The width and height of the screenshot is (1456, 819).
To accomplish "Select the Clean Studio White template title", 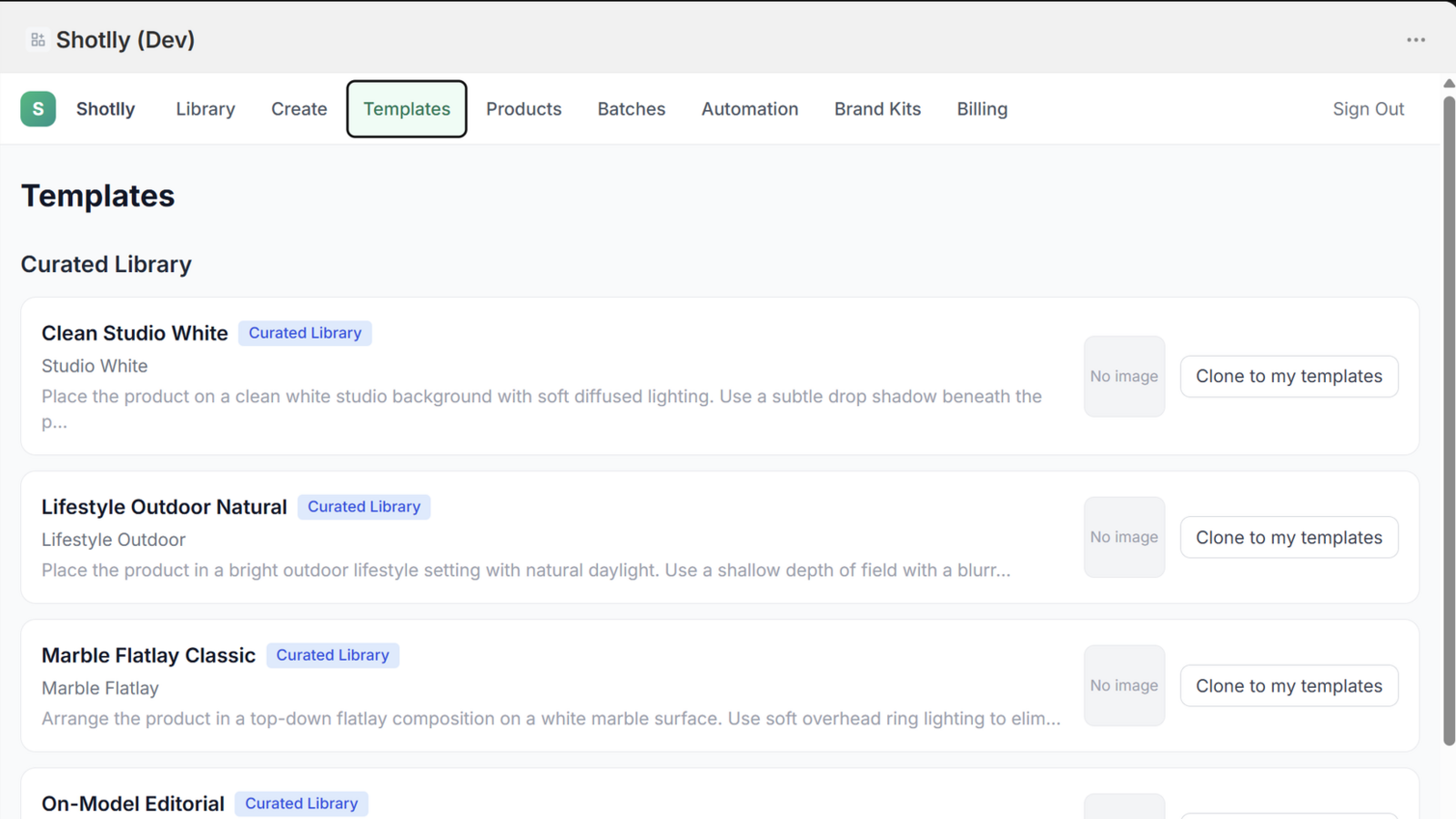I will click(135, 333).
